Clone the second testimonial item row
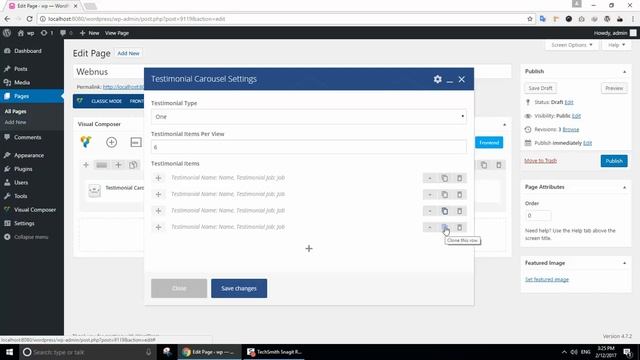The height and width of the screenshot is (360, 640). click(444, 195)
